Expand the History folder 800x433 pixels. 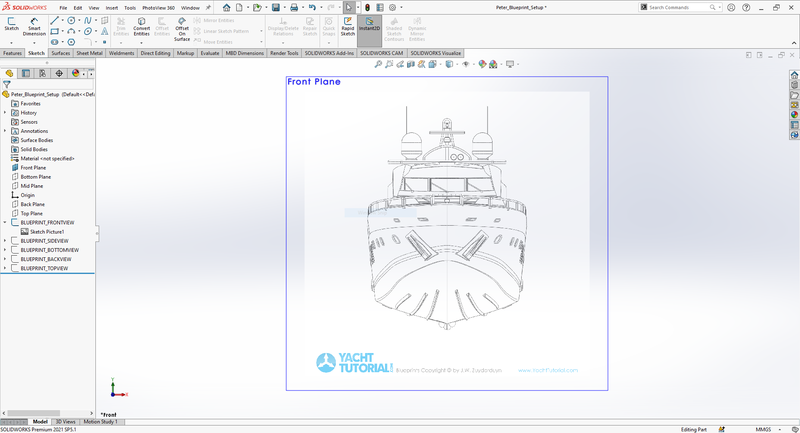(5, 113)
